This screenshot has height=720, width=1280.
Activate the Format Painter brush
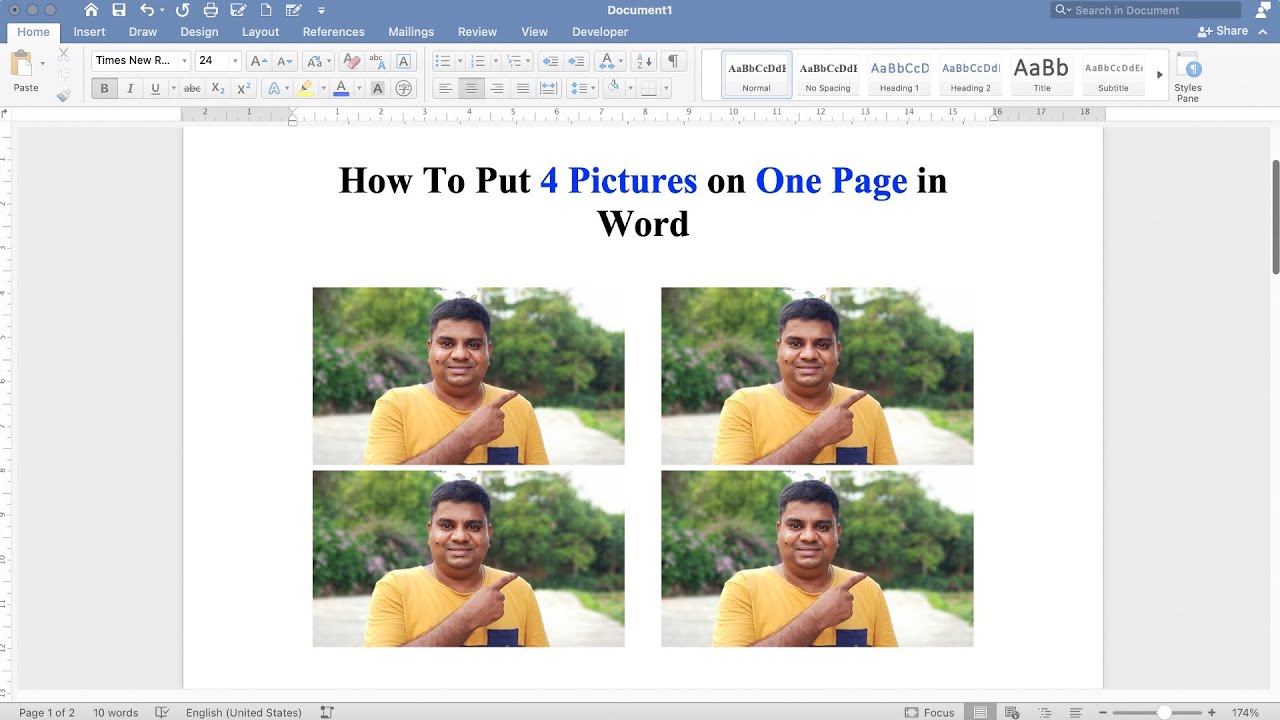64,95
